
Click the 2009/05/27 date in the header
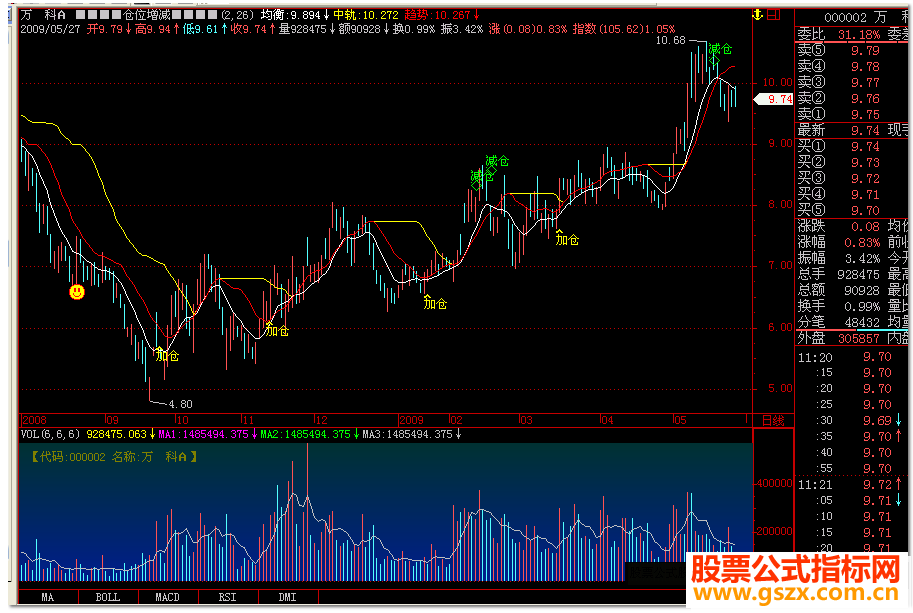tap(51, 29)
